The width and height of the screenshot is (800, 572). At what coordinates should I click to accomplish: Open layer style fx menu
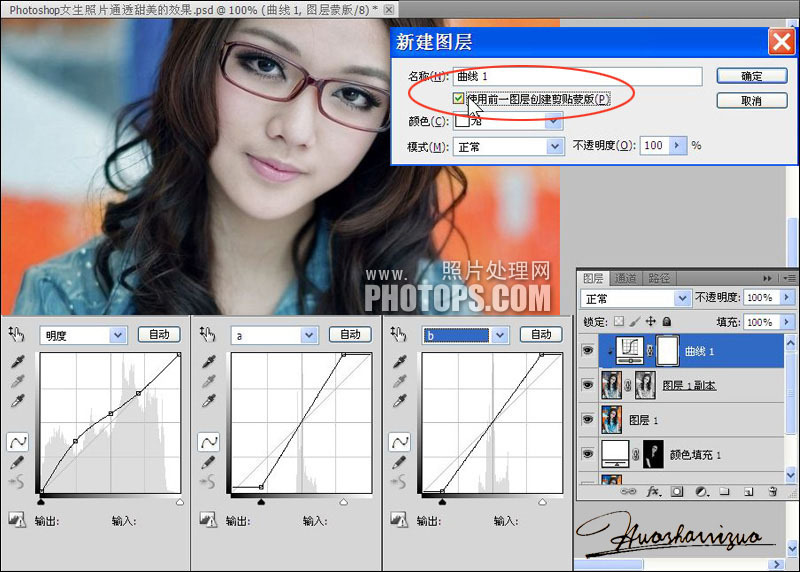tap(653, 491)
